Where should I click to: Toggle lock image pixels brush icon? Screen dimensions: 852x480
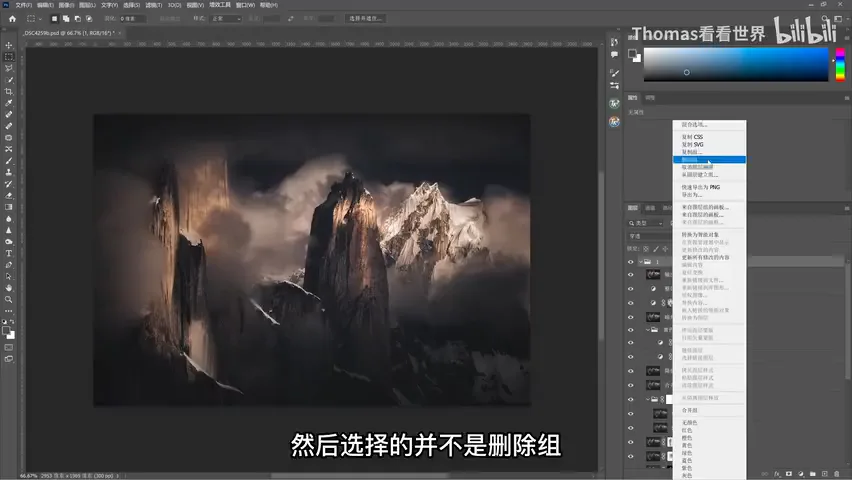[656, 249]
